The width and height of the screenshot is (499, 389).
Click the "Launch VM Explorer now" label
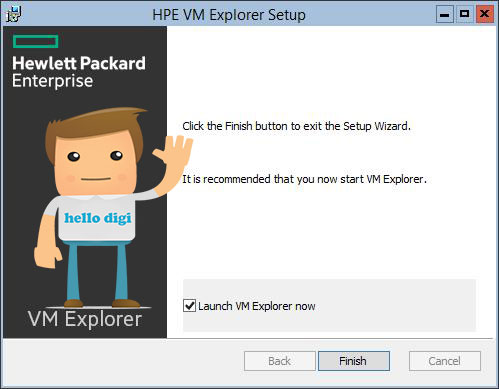click(257, 306)
